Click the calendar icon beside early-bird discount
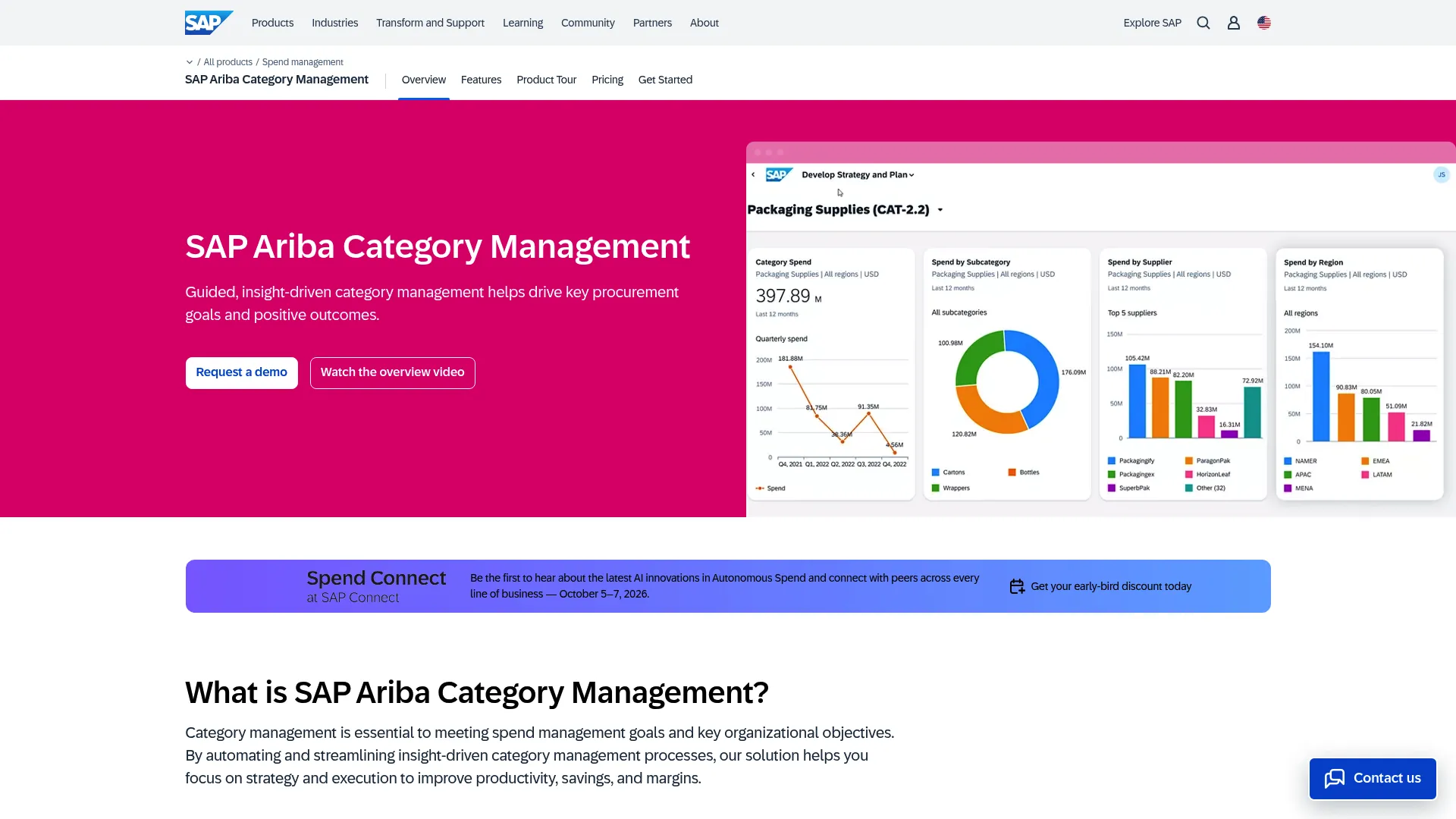The width and height of the screenshot is (1456, 819). pyautogui.click(x=1017, y=586)
